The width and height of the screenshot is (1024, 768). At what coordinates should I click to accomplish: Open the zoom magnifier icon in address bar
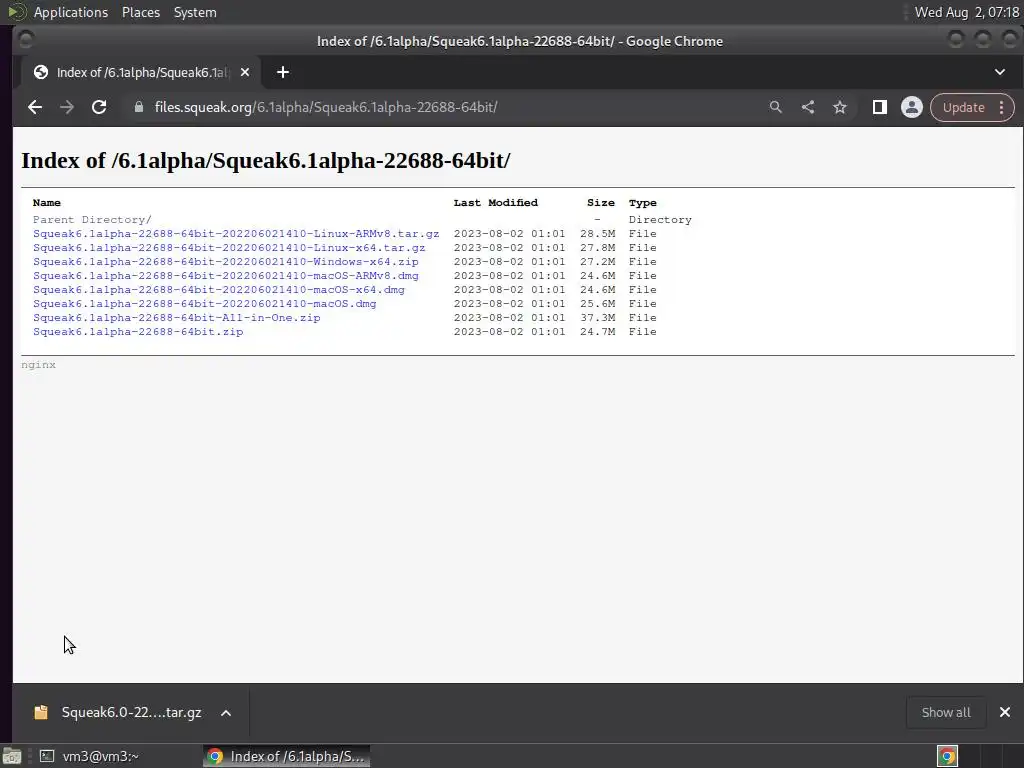tap(775, 107)
